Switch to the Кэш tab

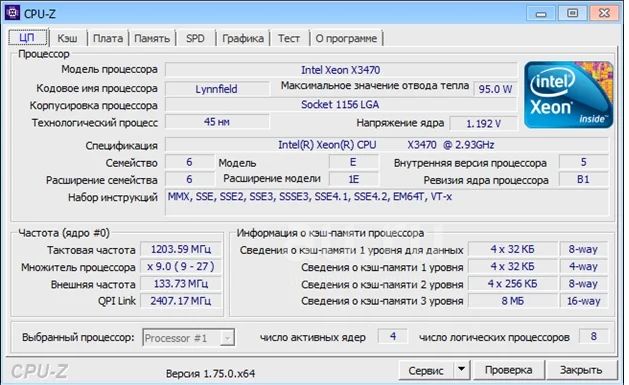(67, 38)
